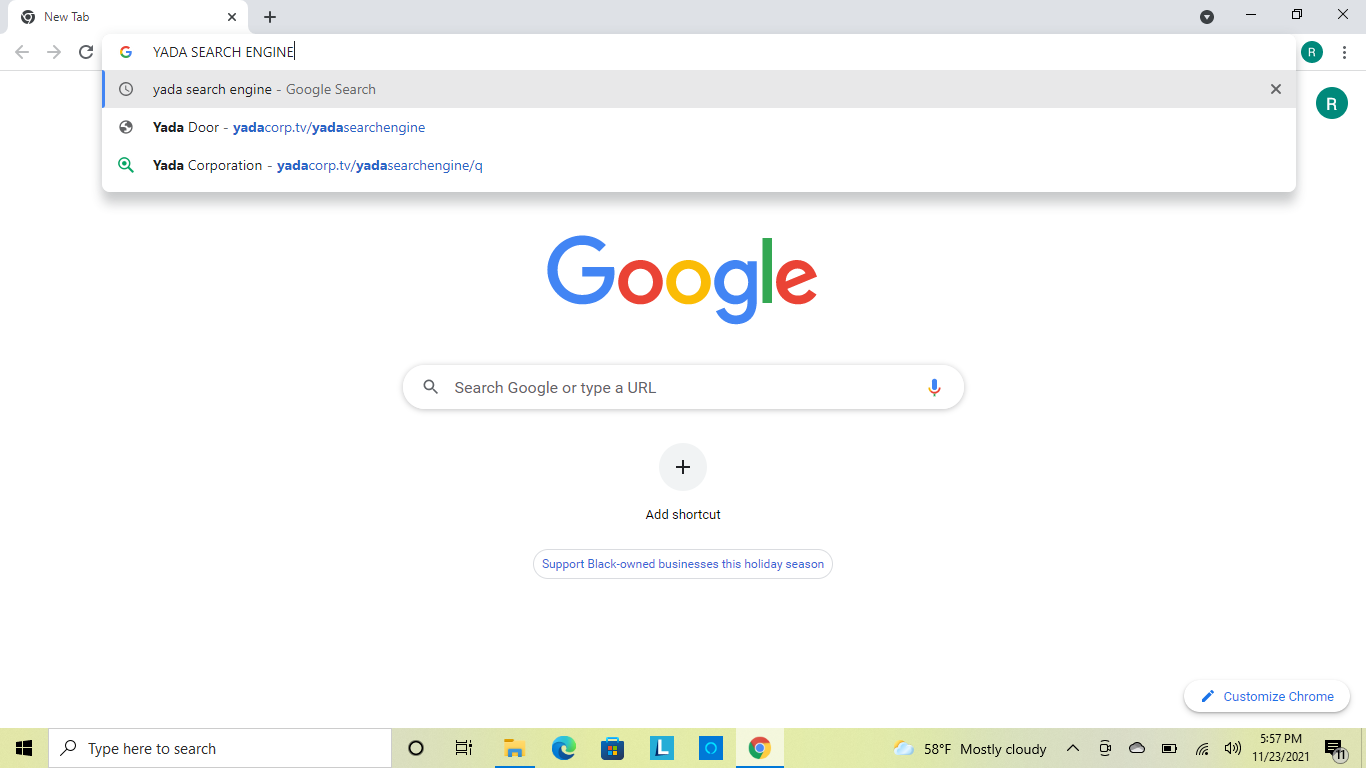The image size is (1366, 768).
Task: Open a new tab with plus button
Action: (270, 17)
